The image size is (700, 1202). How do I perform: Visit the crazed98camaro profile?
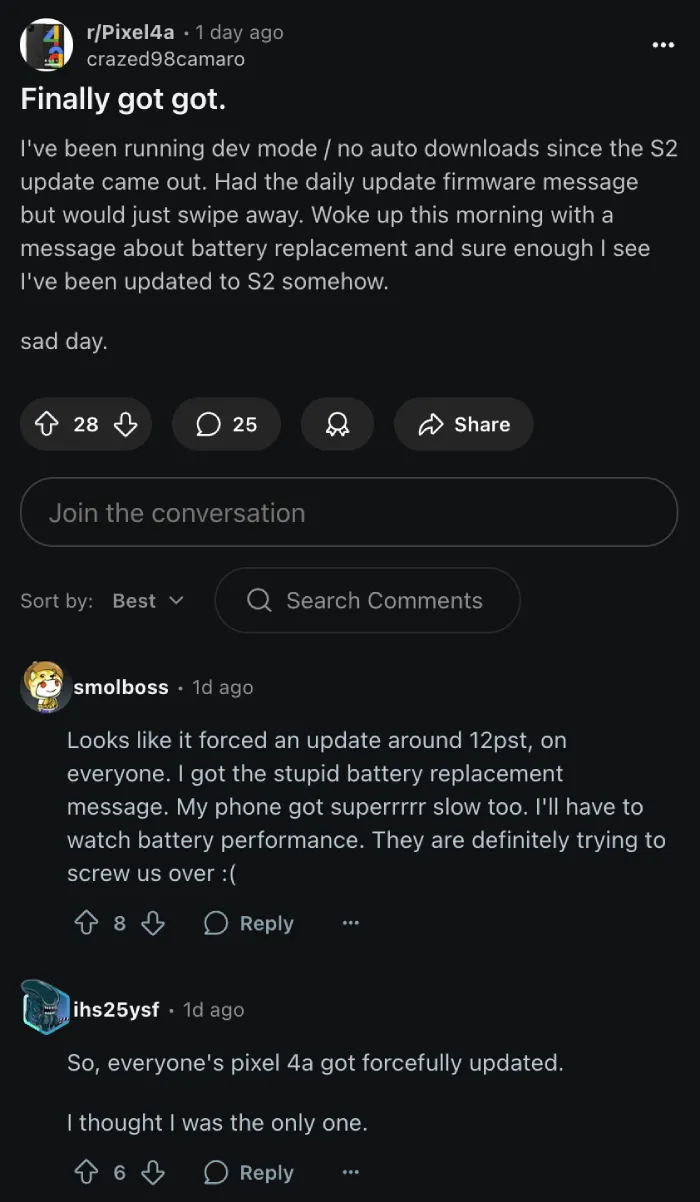[165, 59]
